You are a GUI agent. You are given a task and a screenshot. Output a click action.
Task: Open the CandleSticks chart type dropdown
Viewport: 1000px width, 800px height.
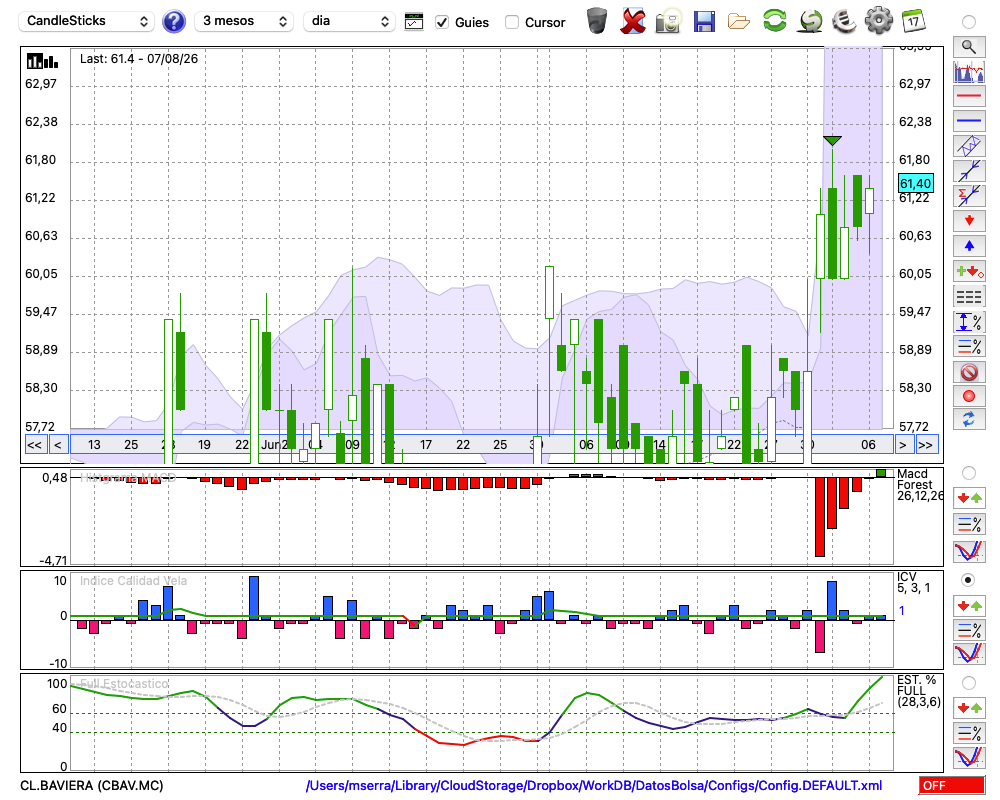tap(86, 21)
